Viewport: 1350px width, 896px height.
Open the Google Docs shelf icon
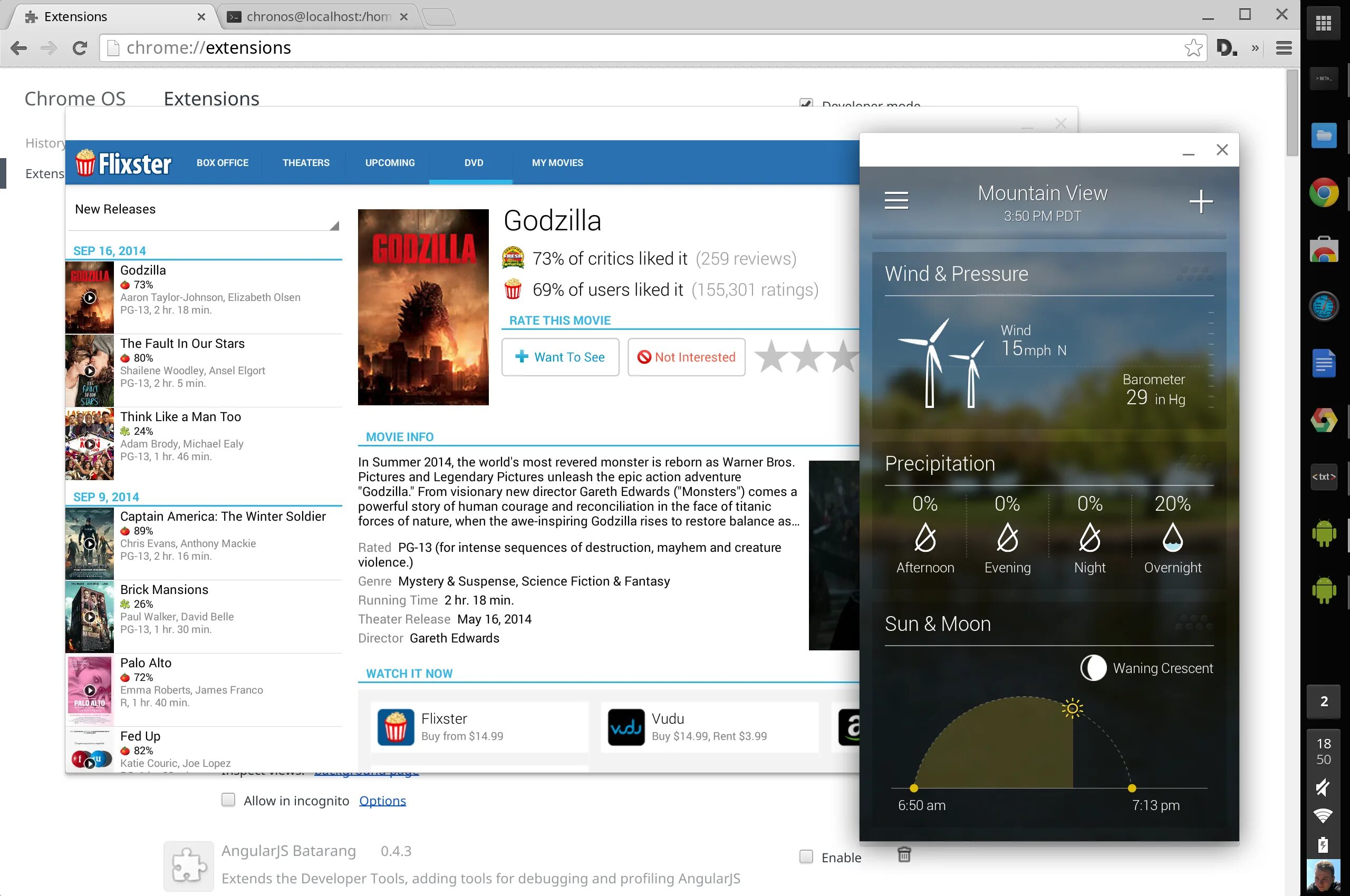click(1324, 363)
